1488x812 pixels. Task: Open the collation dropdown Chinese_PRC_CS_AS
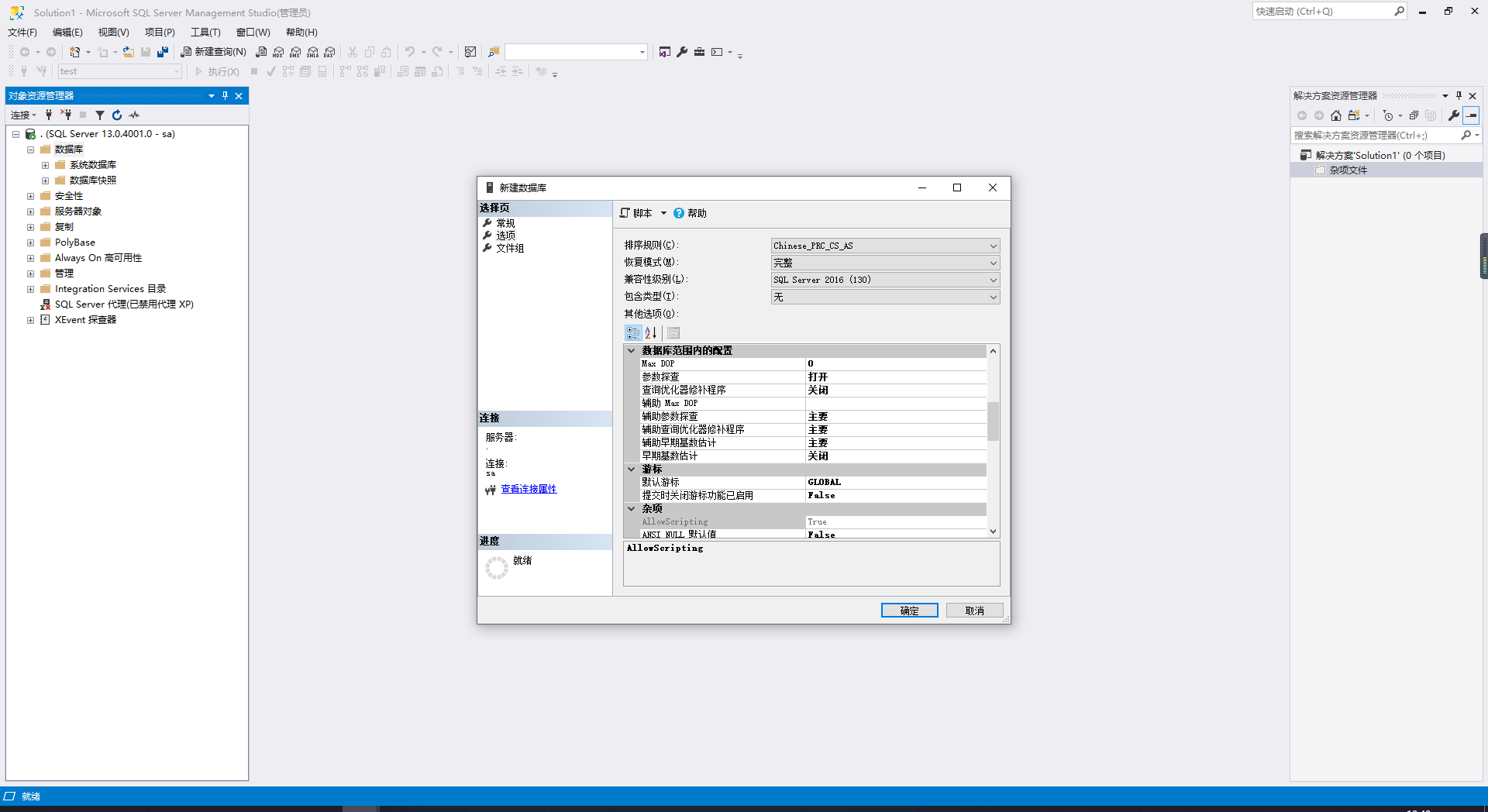885,246
